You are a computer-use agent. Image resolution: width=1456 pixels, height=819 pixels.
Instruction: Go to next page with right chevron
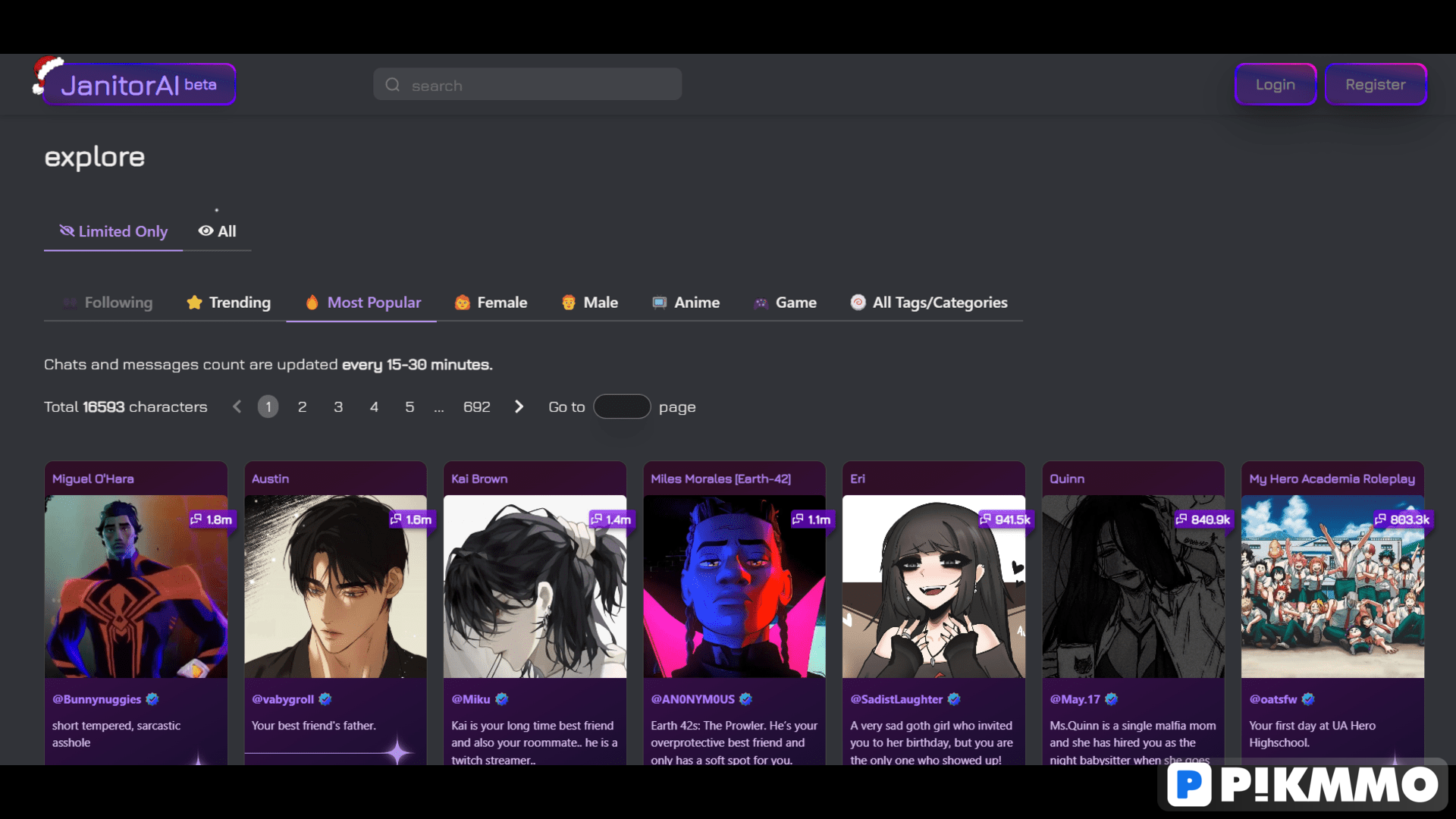click(519, 406)
